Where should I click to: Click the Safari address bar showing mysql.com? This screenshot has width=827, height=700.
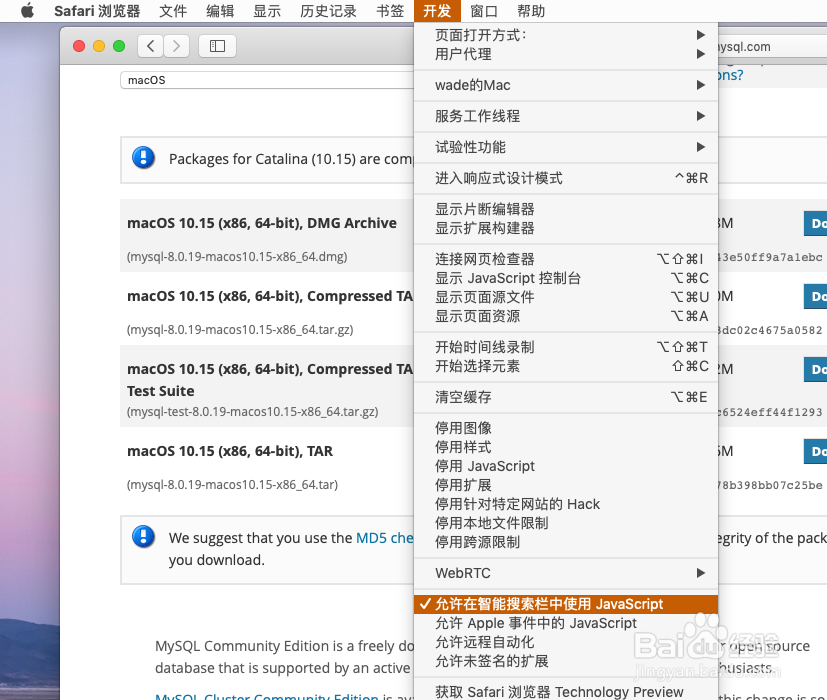(772, 46)
